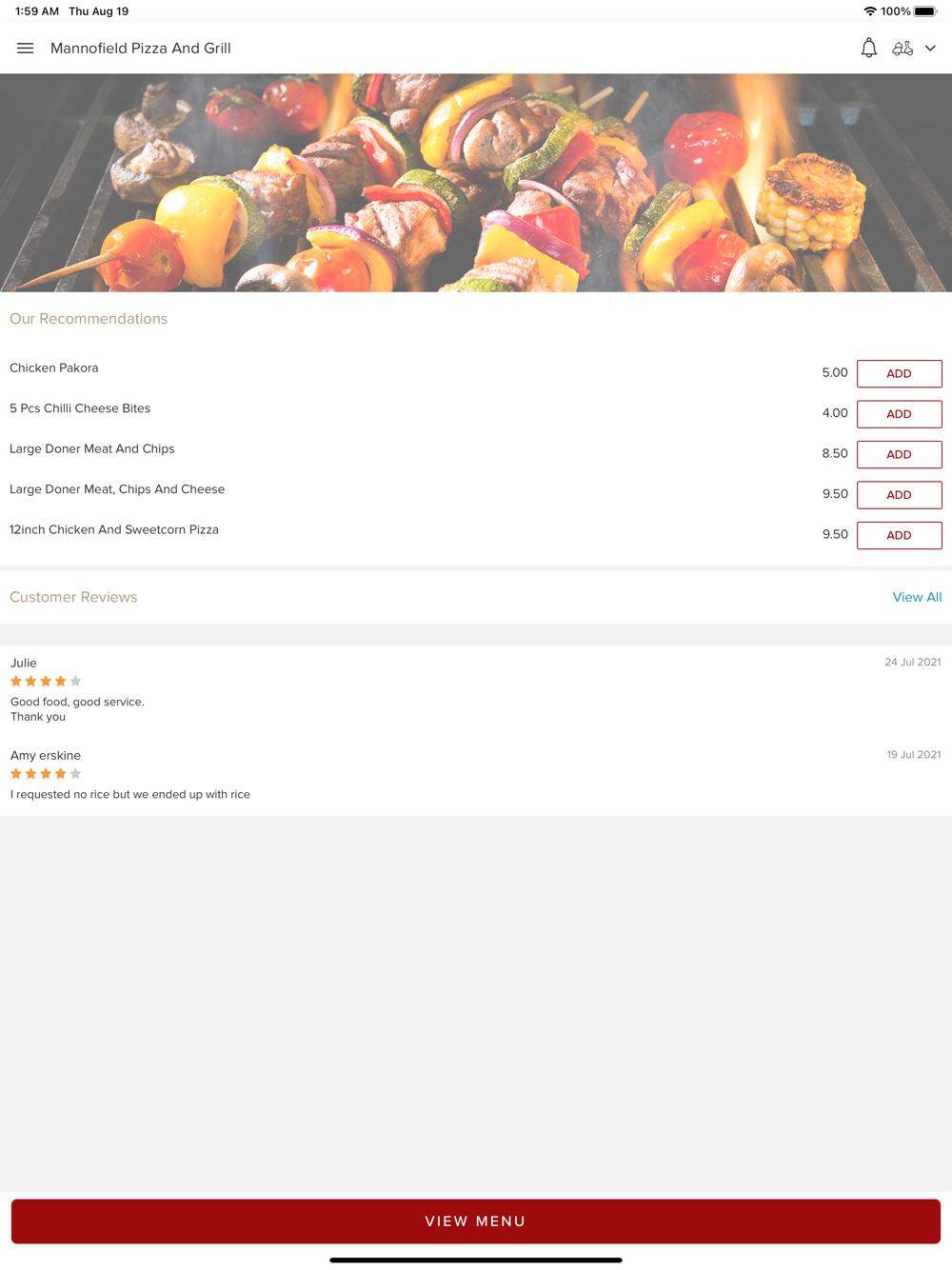Add Large Doner Meat And Chips
This screenshot has width=952, height=1270.
coord(900,455)
